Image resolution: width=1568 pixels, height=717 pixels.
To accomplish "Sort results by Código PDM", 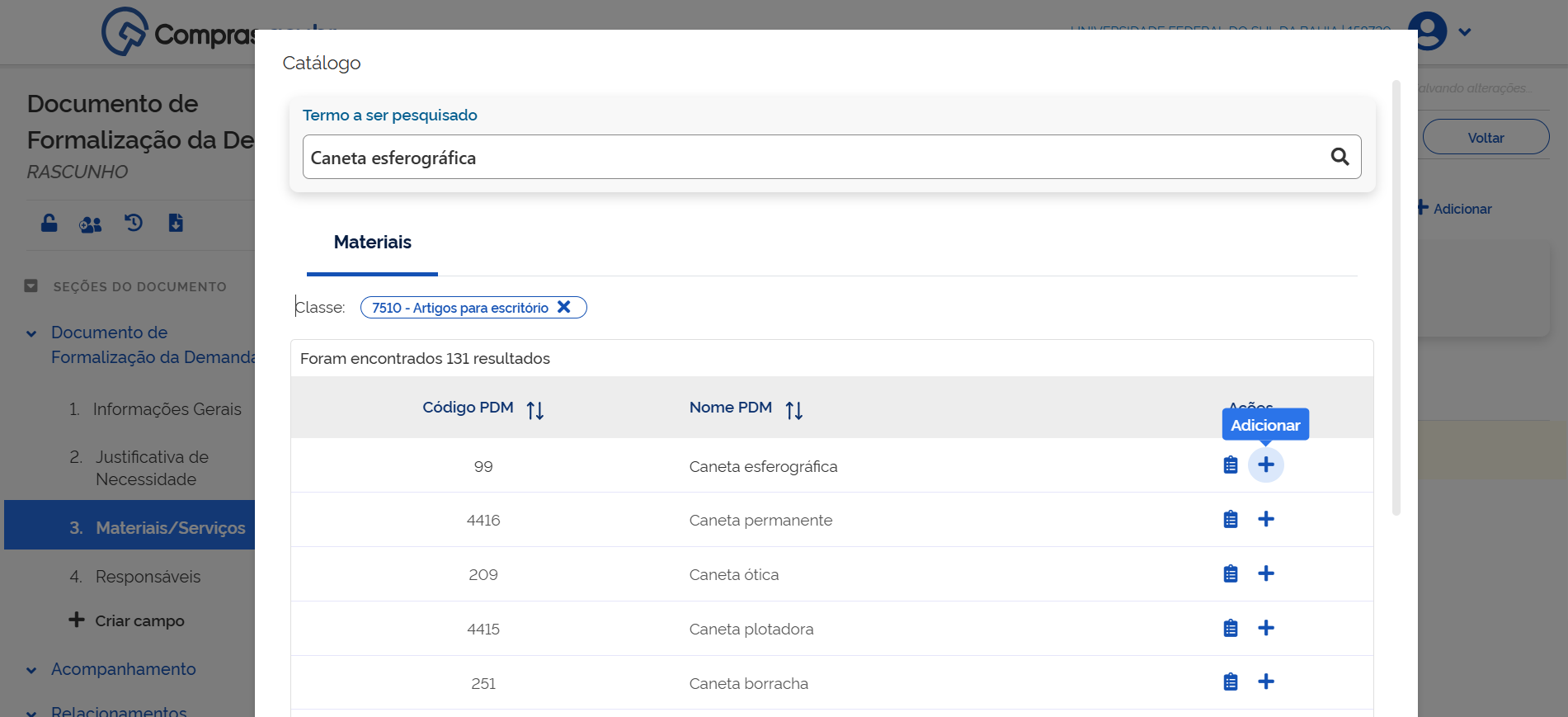I will tap(534, 410).
